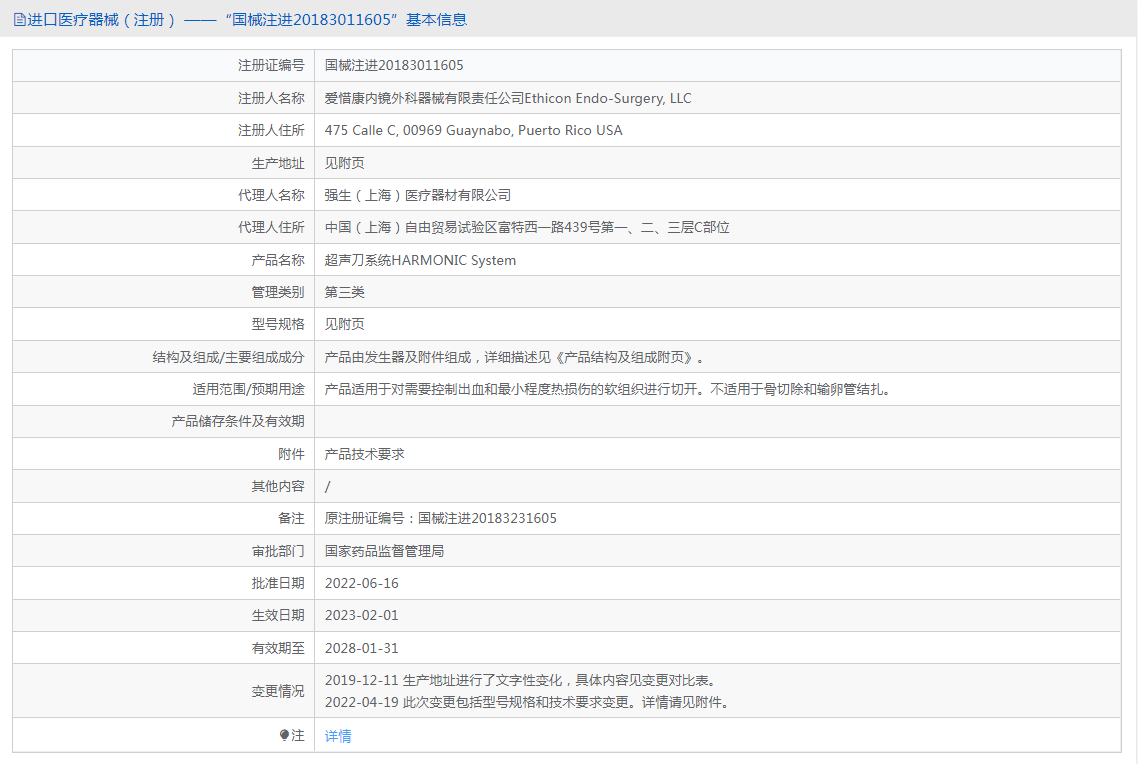
Task: Click approval date 2022-06-16
Action: pos(361,583)
